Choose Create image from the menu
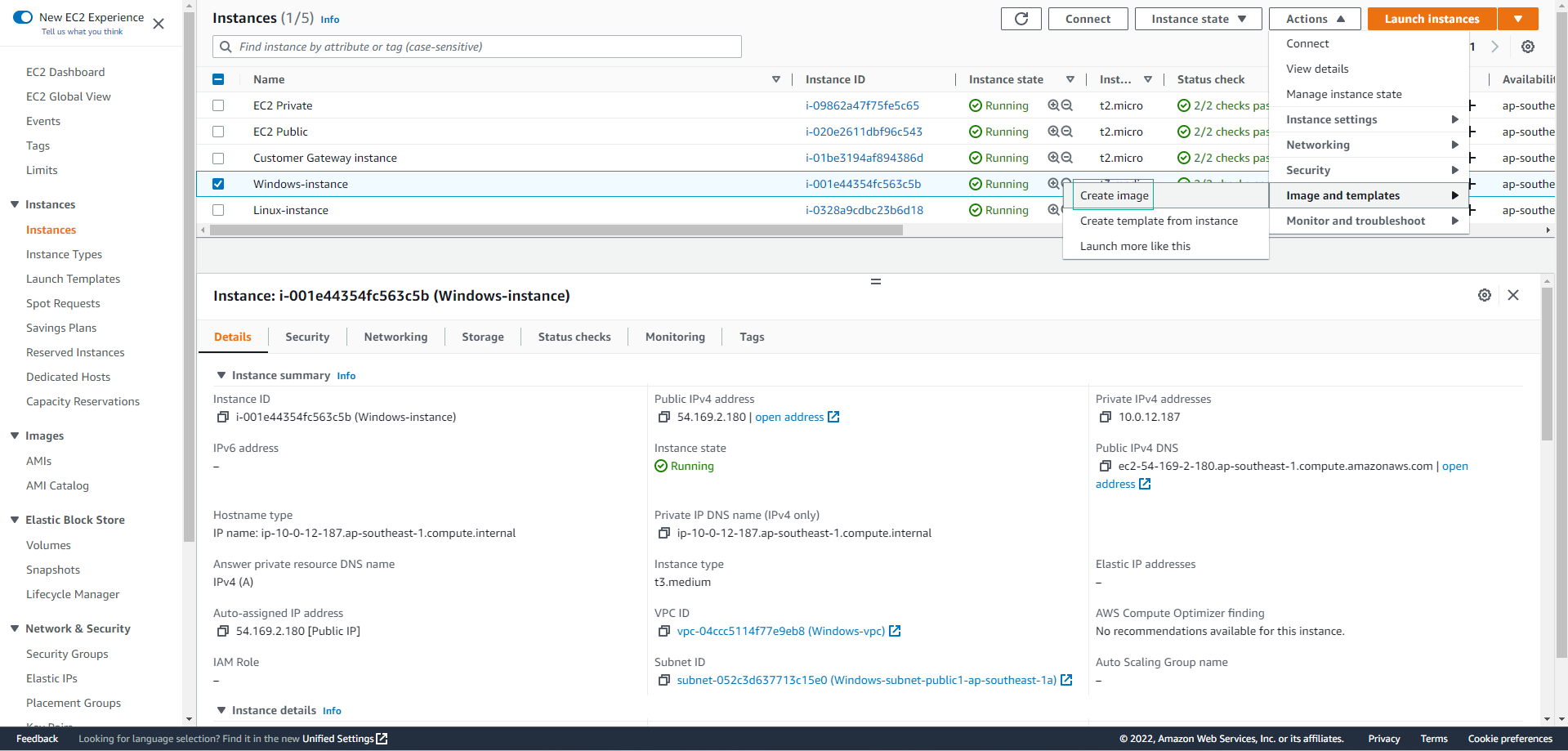Image resolution: width=1568 pixels, height=751 pixels. point(1114,195)
